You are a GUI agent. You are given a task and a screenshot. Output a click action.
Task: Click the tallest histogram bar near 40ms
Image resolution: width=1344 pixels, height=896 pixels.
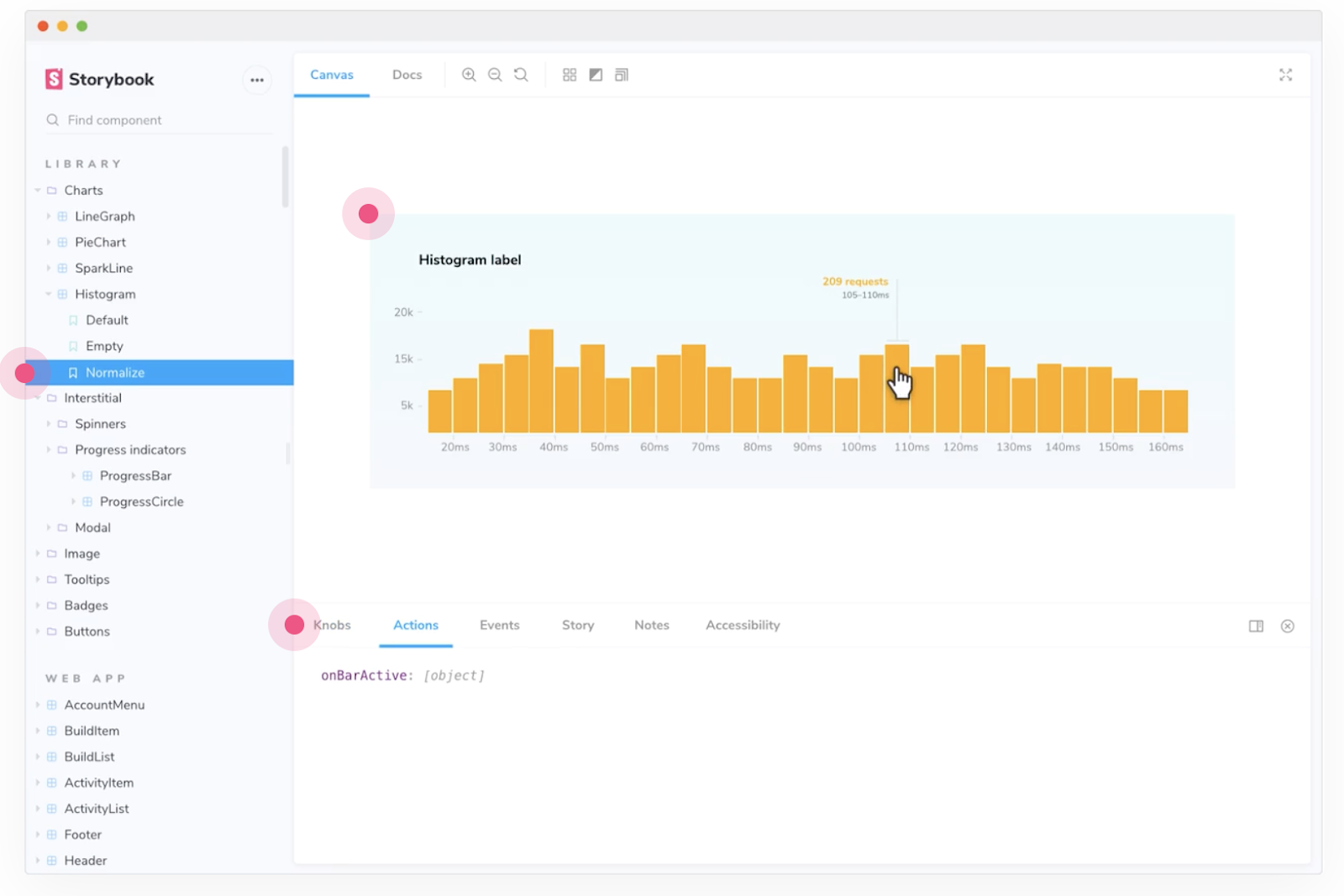541,380
